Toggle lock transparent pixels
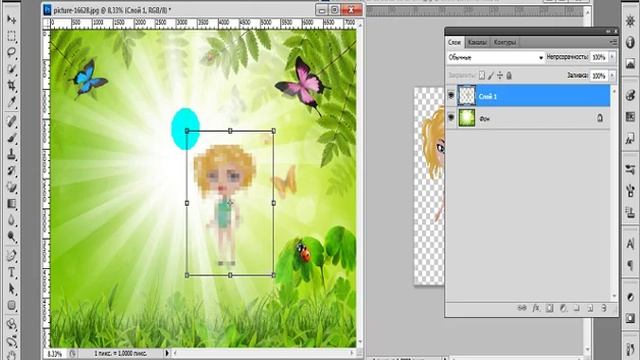640x360 pixels. [x=482, y=76]
